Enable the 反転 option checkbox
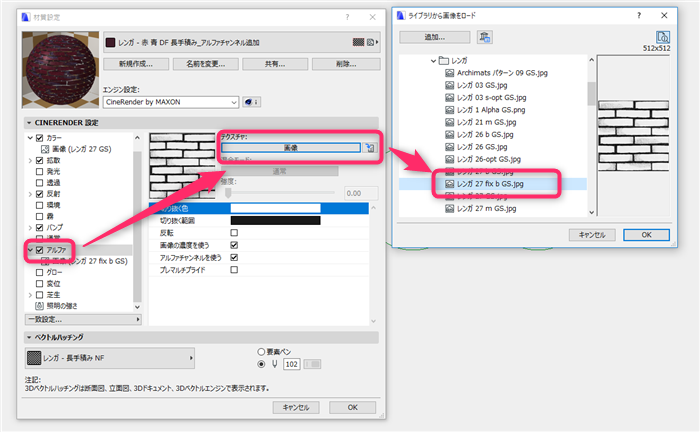This screenshot has width=700, height=432. pos(234,233)
